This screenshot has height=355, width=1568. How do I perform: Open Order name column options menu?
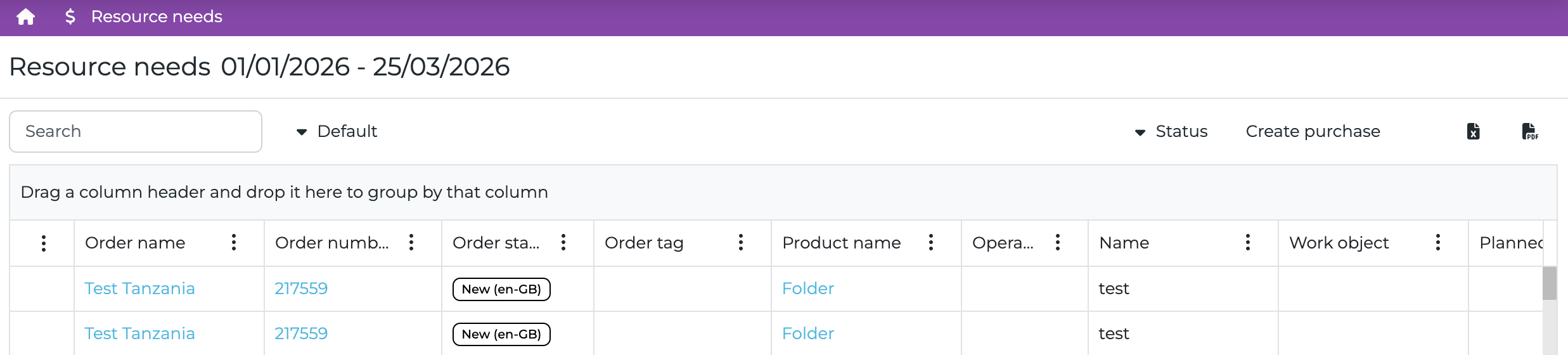coord(234,242)
